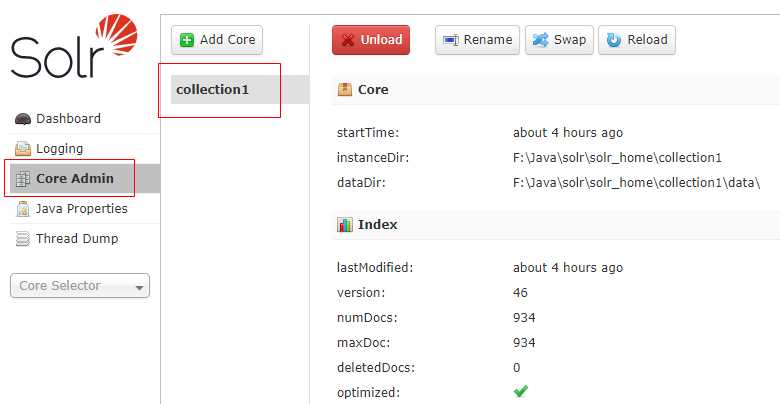
Task: Click the Thread Dump icon
Action: tap(23, 239)
